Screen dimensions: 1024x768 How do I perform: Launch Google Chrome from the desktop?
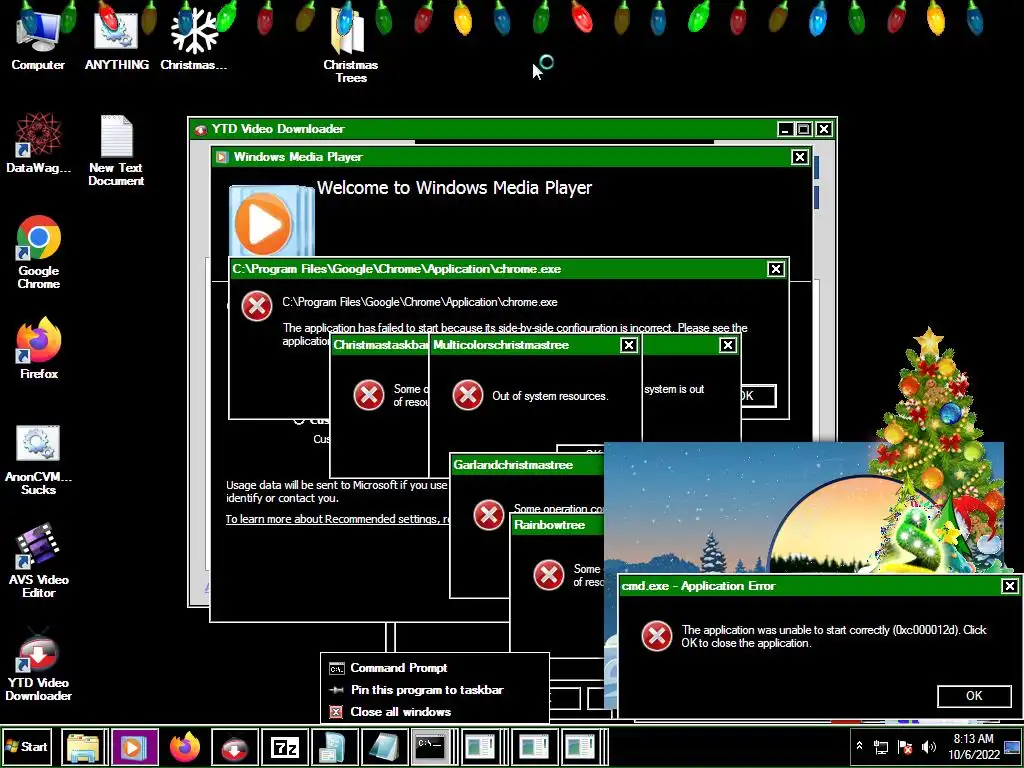39,252
